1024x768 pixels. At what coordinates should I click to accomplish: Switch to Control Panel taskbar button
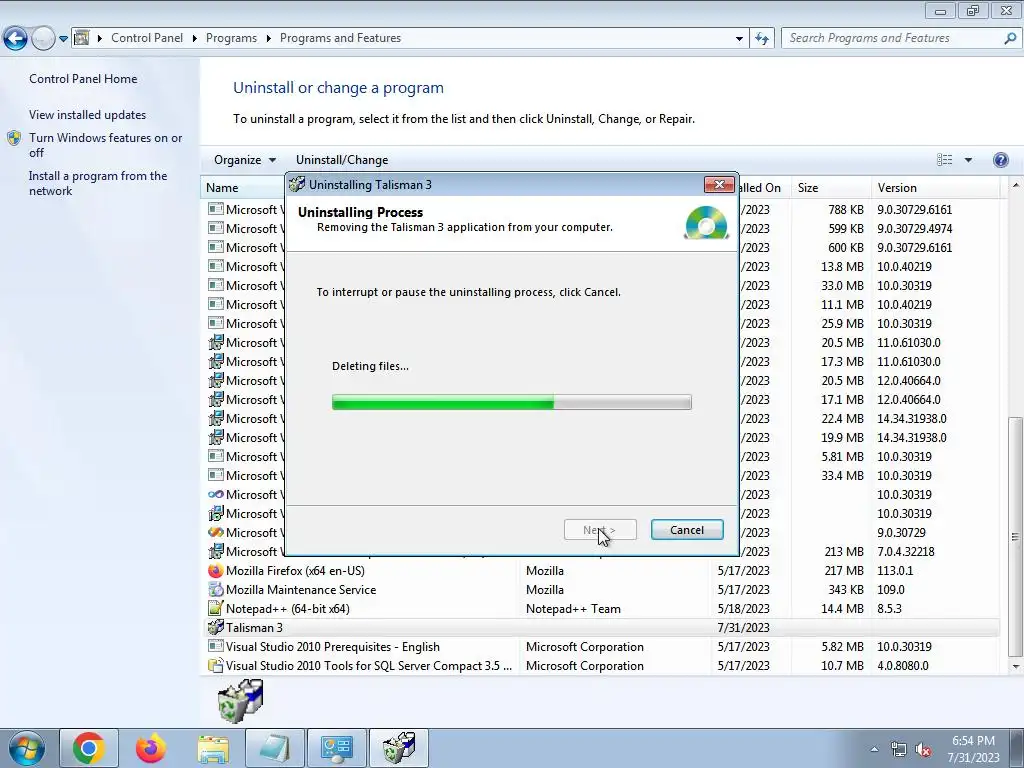(336, 748)
